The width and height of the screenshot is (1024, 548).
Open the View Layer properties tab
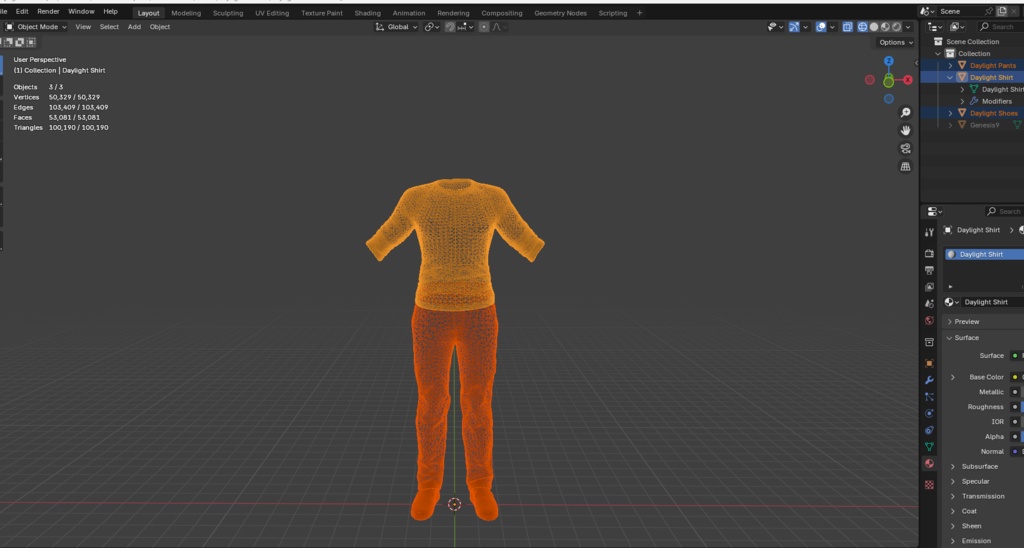point(929,287)
